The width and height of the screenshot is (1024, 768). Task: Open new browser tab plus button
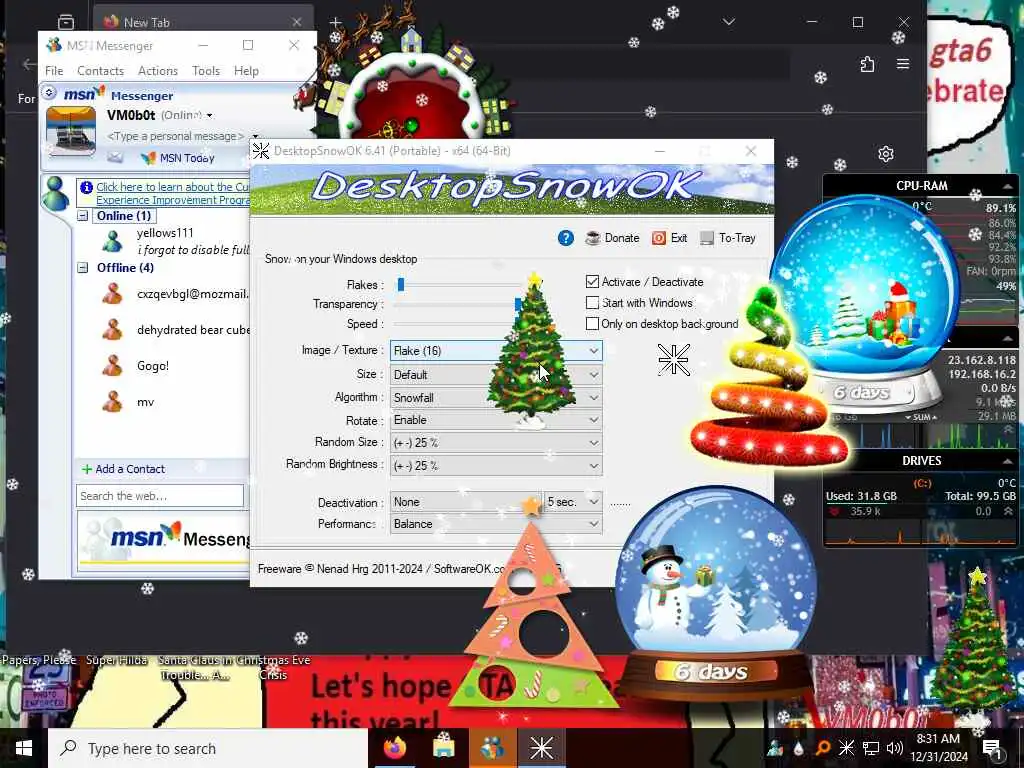coord(335,22)
